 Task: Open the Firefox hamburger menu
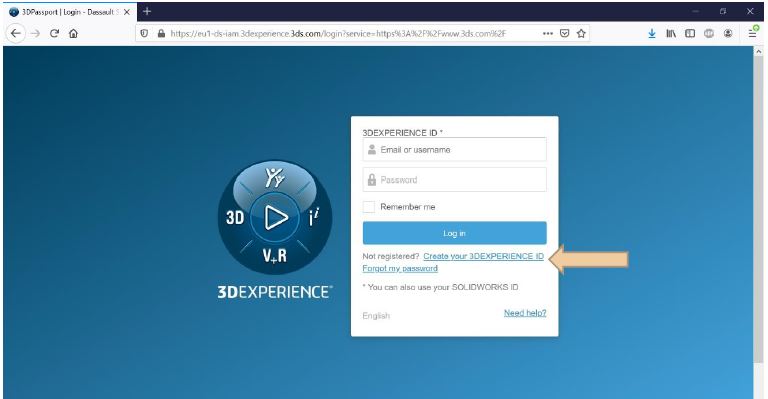click(x=753, y=32)
